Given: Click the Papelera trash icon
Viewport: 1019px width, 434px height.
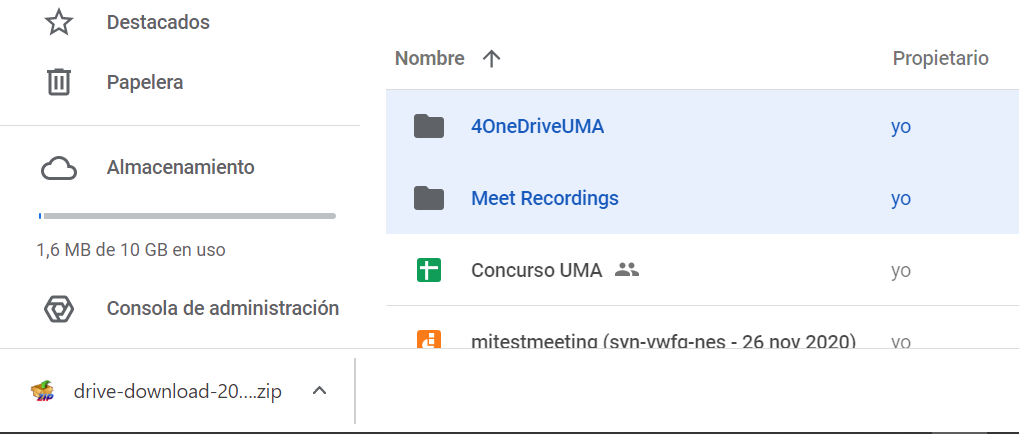Looking at the screenshot, I should (x=58, y=83).
